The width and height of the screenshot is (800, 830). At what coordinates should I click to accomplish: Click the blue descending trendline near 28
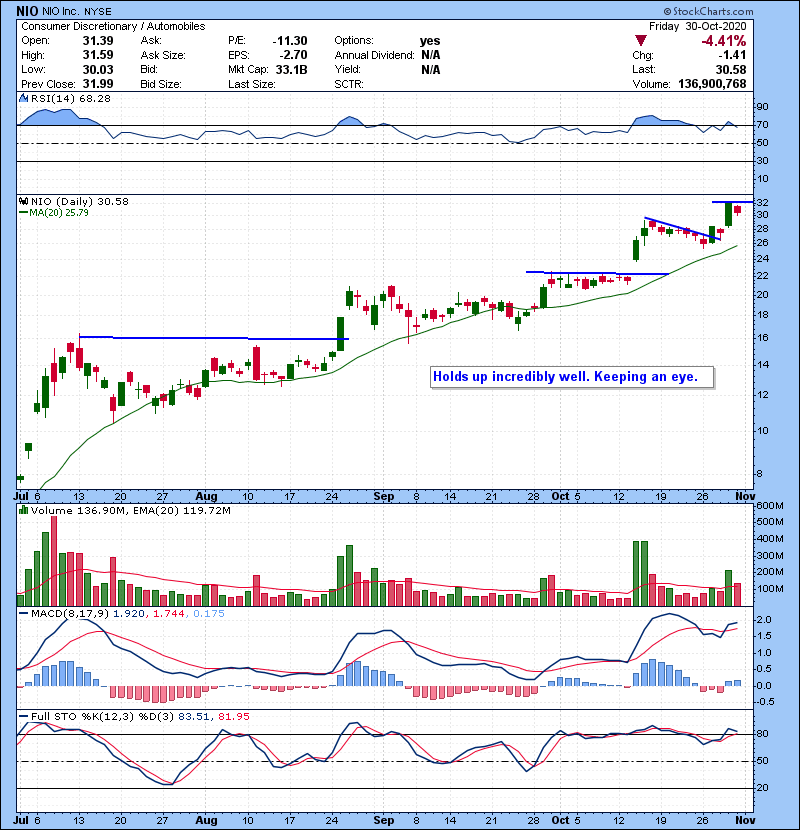tap(682, 229)
